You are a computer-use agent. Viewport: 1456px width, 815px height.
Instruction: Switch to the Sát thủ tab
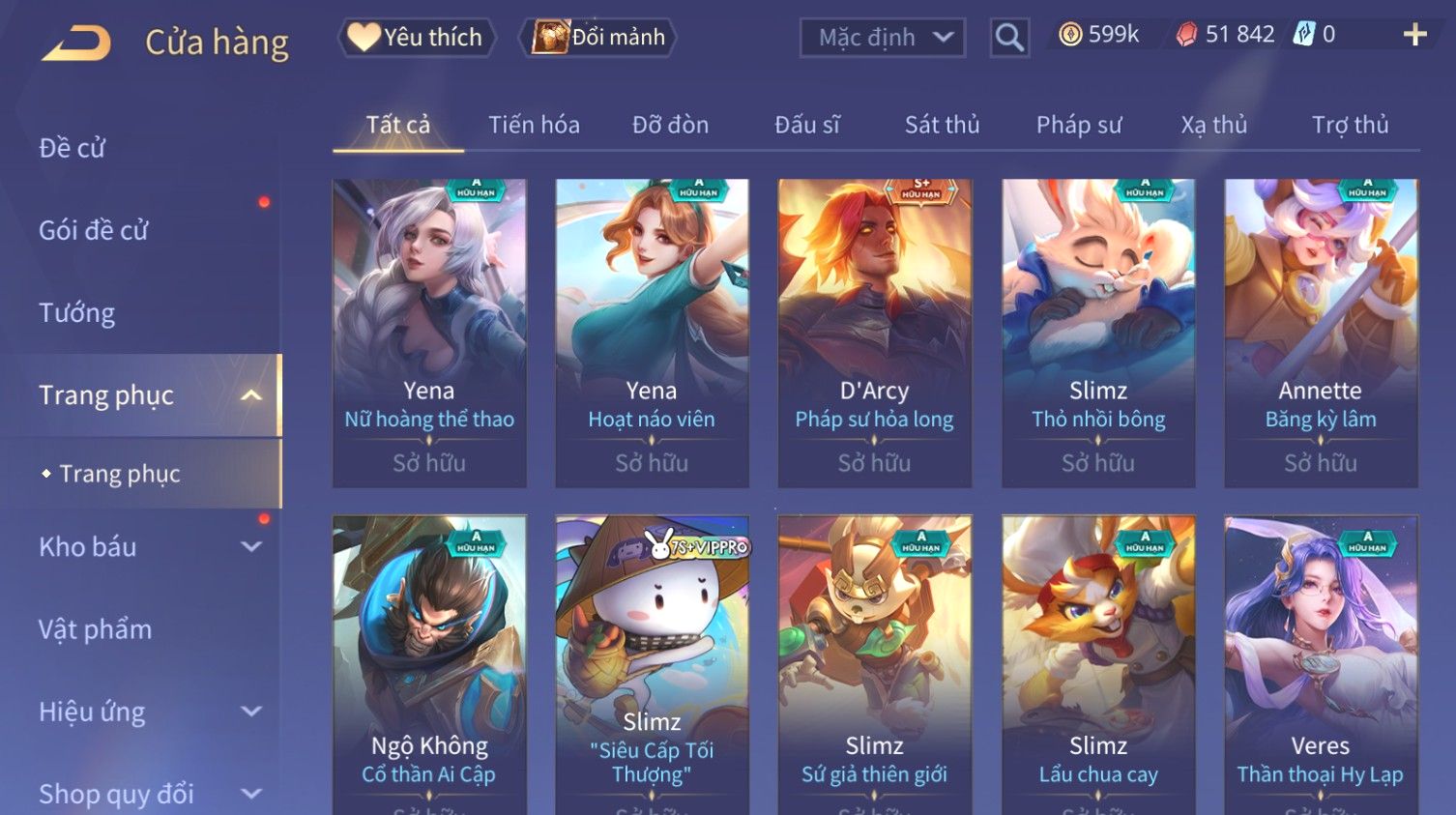click(942, 125)
